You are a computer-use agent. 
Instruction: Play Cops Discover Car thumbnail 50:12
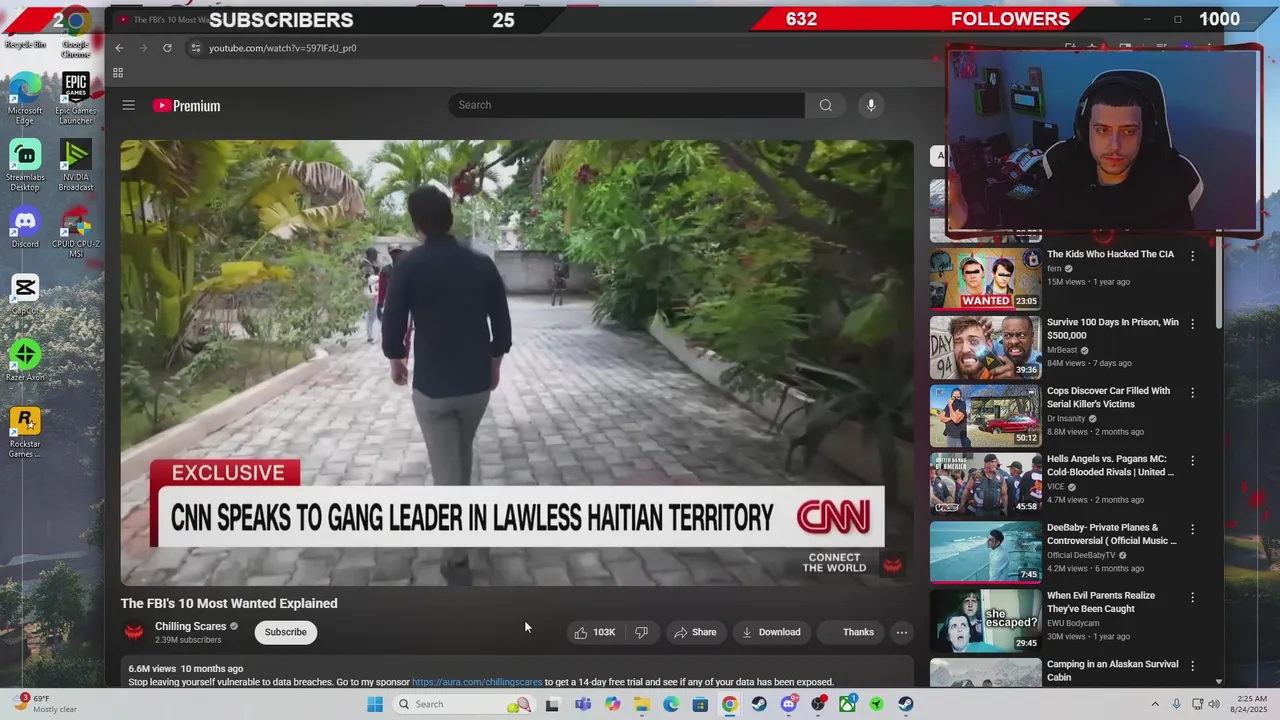click(x=985, y=415)
